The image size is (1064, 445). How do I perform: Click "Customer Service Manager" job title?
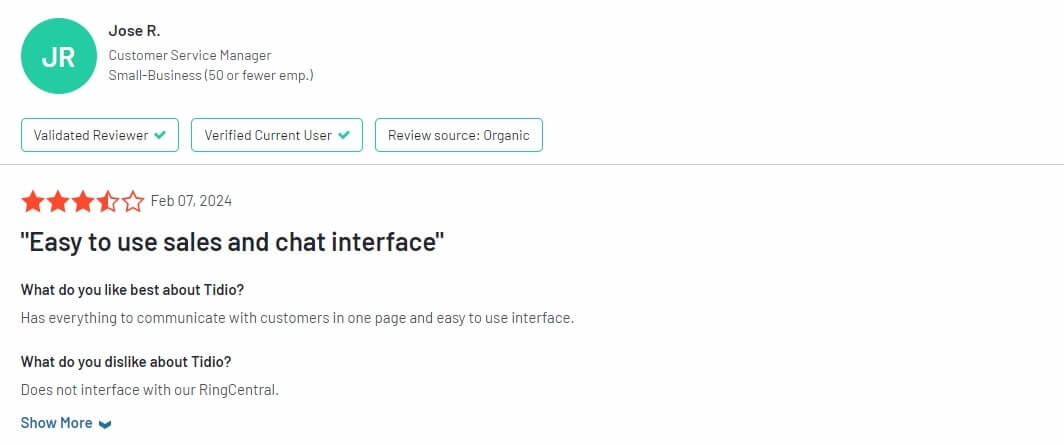click(190, 56)
